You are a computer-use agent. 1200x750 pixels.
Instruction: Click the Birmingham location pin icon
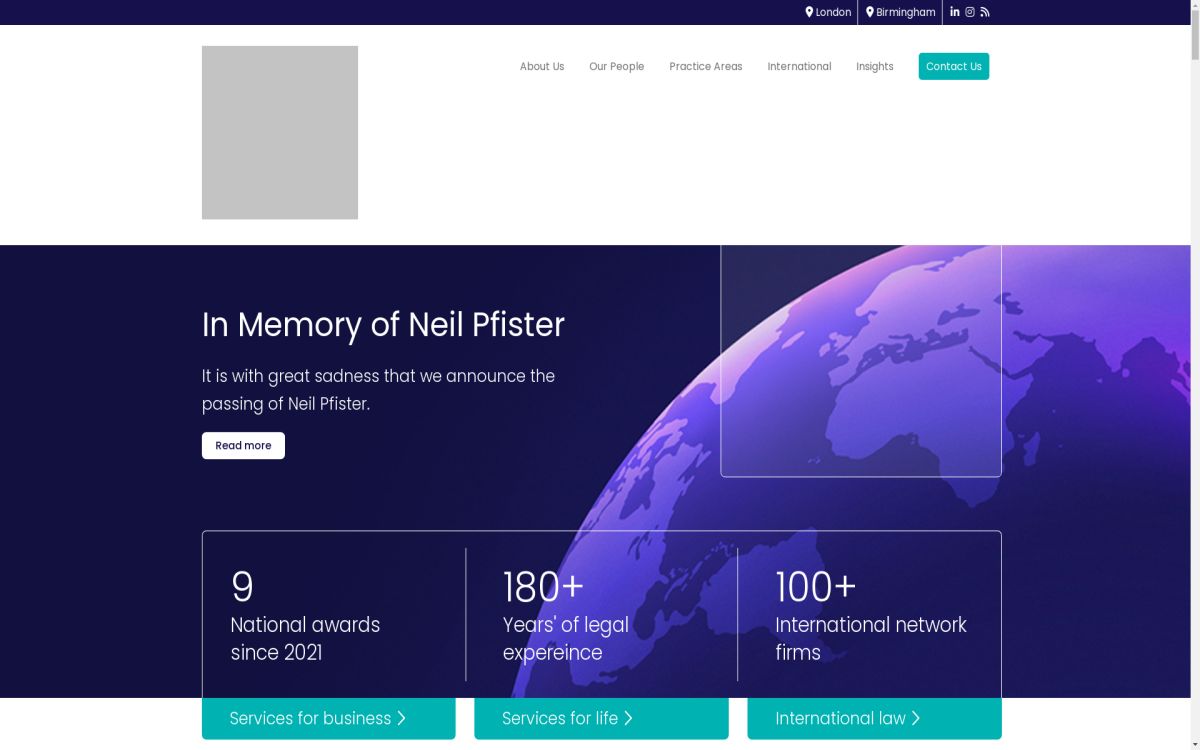[868, 12]
